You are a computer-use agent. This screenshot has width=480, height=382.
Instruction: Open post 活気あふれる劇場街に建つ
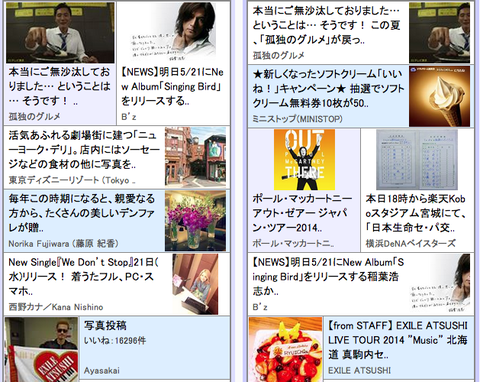pyautogui.click(x=84, y=150)
